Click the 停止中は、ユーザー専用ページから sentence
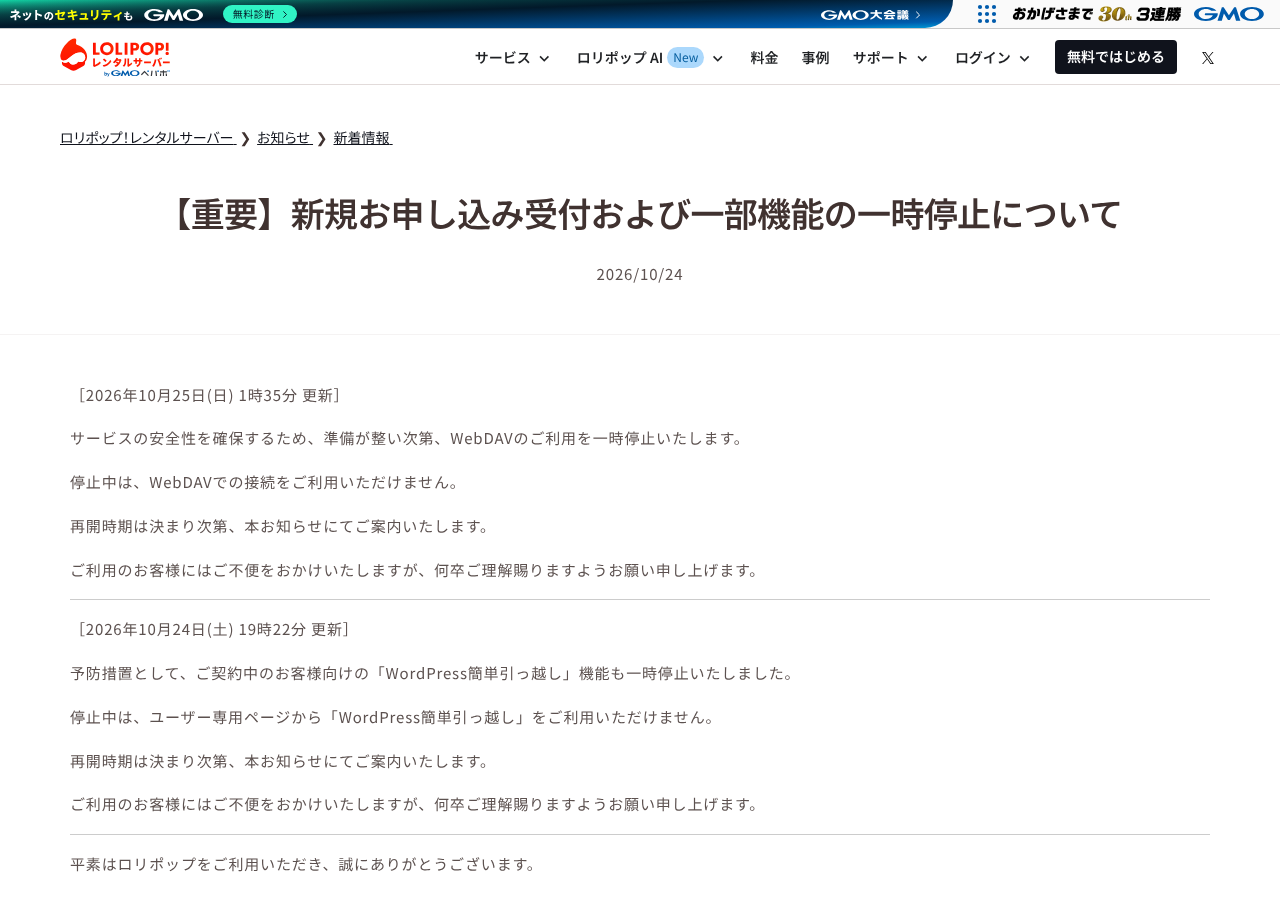Viewport: 1280px width, 900px height. (x=396, y=717)
